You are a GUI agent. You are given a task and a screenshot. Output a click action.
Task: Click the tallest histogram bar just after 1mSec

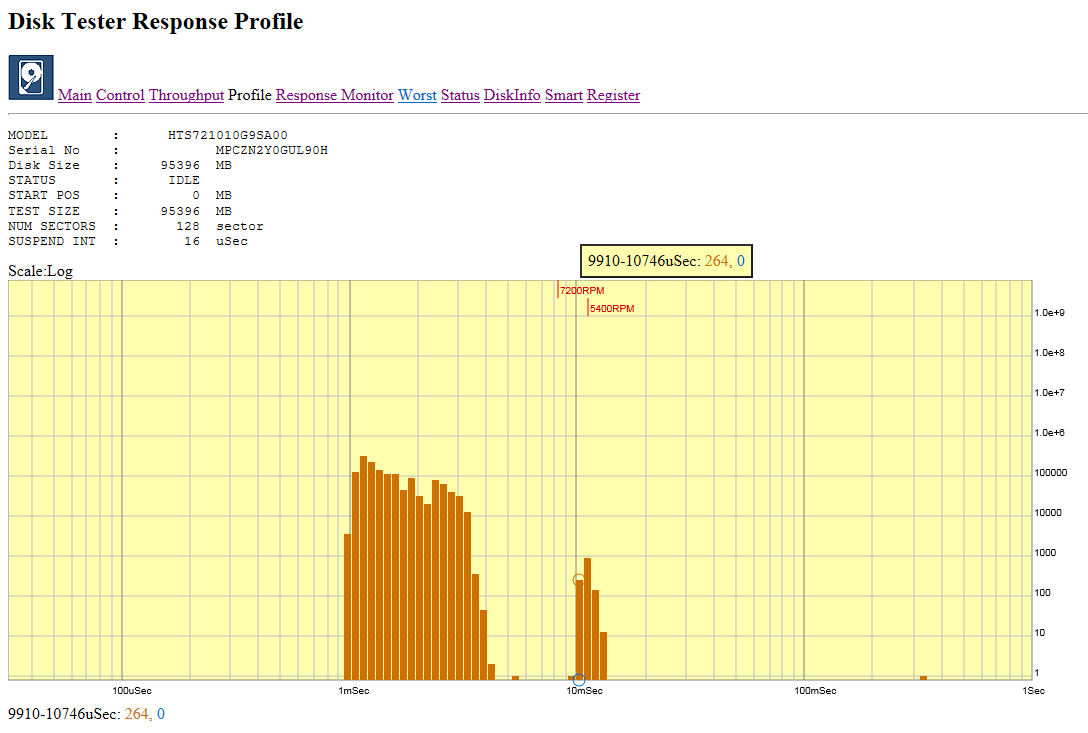[x=363, y=568]
